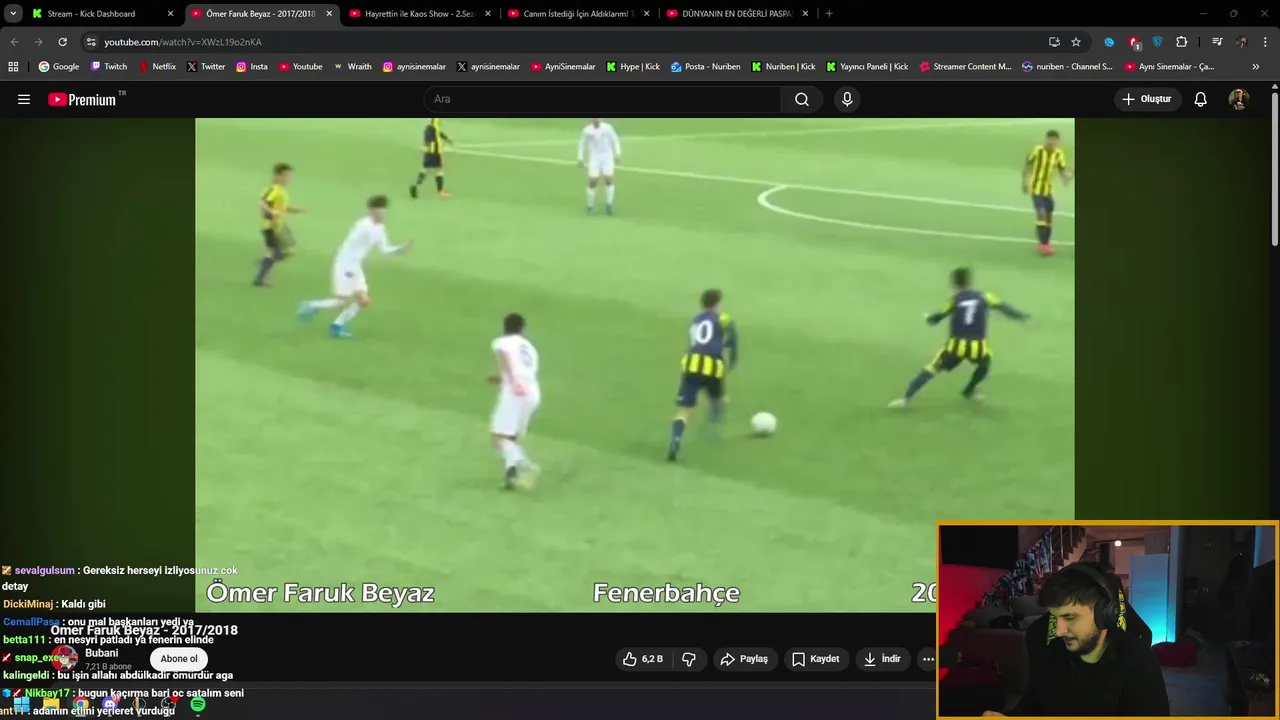Screen dimensions: 1280x720
Task: Open the YouTube account avatar menu
Action: click(x=1238, y=99)
